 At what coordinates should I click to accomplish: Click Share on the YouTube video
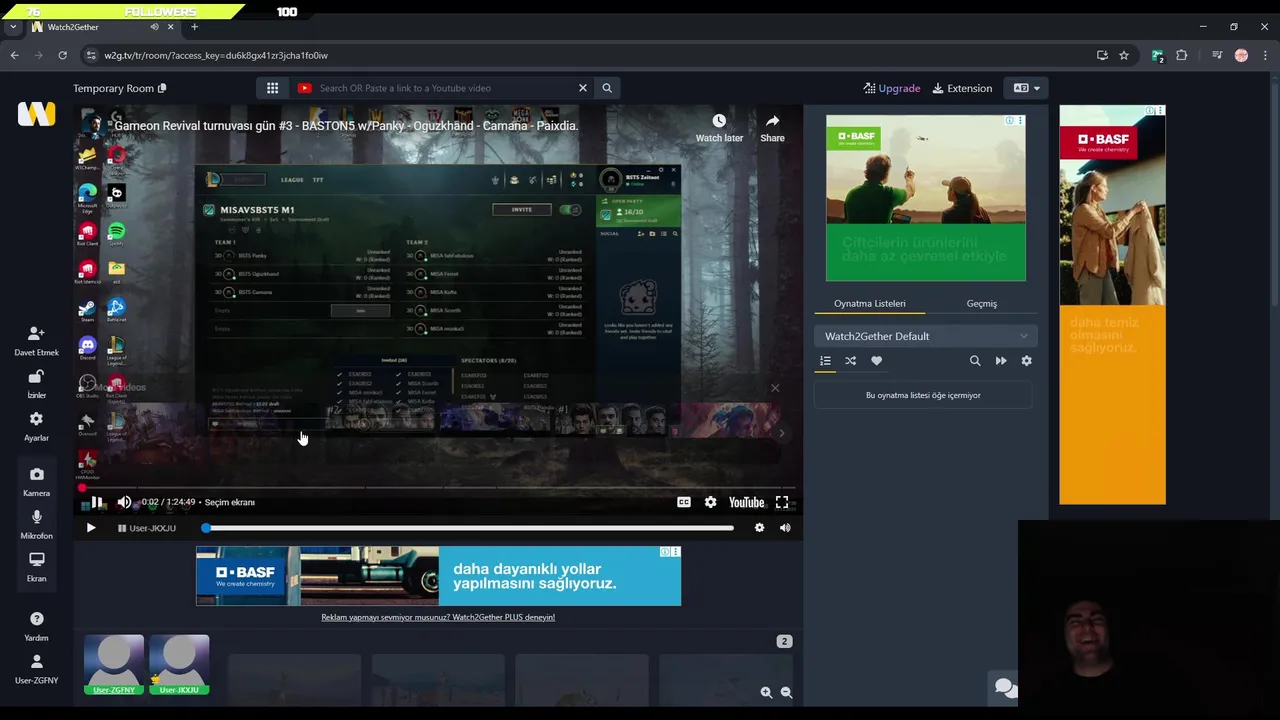pos(772,128)
